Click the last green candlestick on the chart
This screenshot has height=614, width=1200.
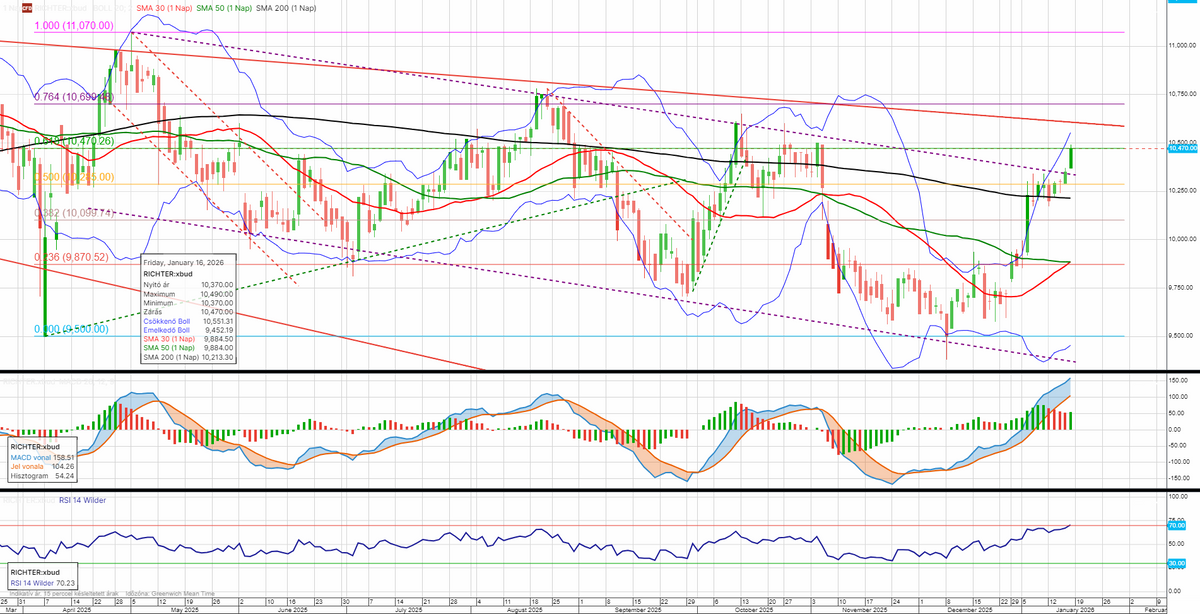(x=1072, y=158)
